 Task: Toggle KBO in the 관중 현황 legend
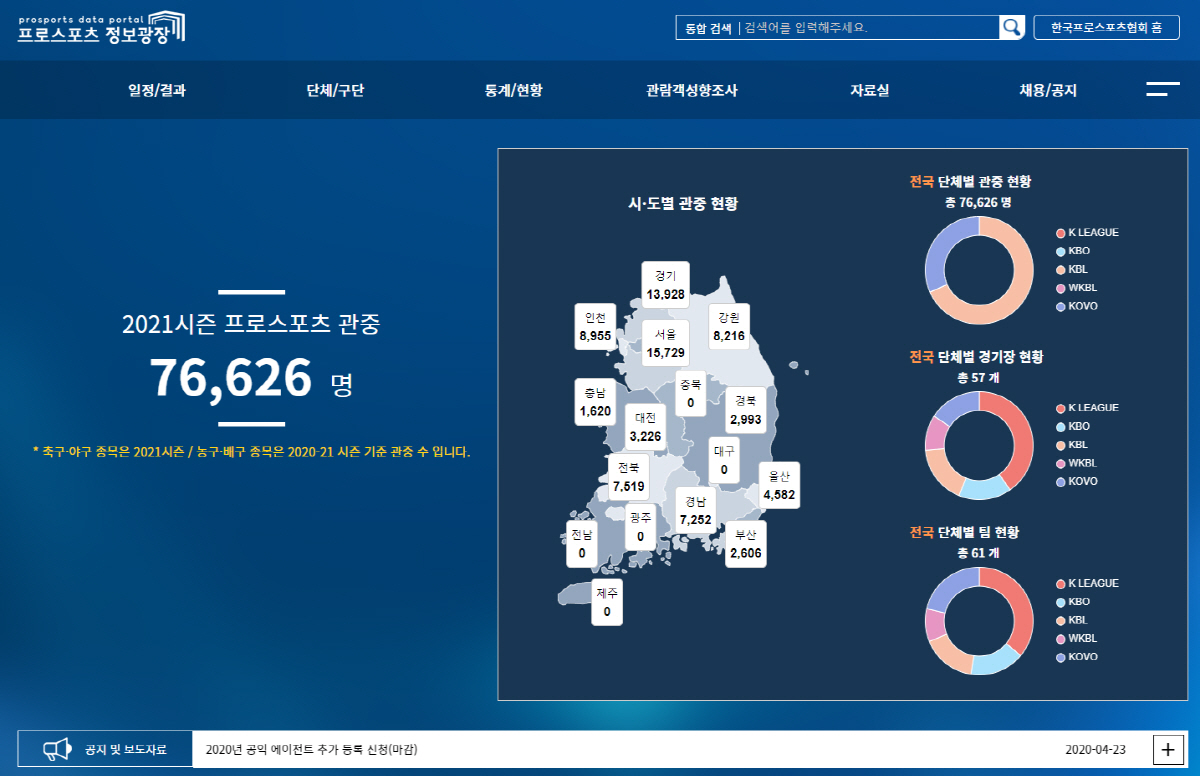tap(1073, 251)
